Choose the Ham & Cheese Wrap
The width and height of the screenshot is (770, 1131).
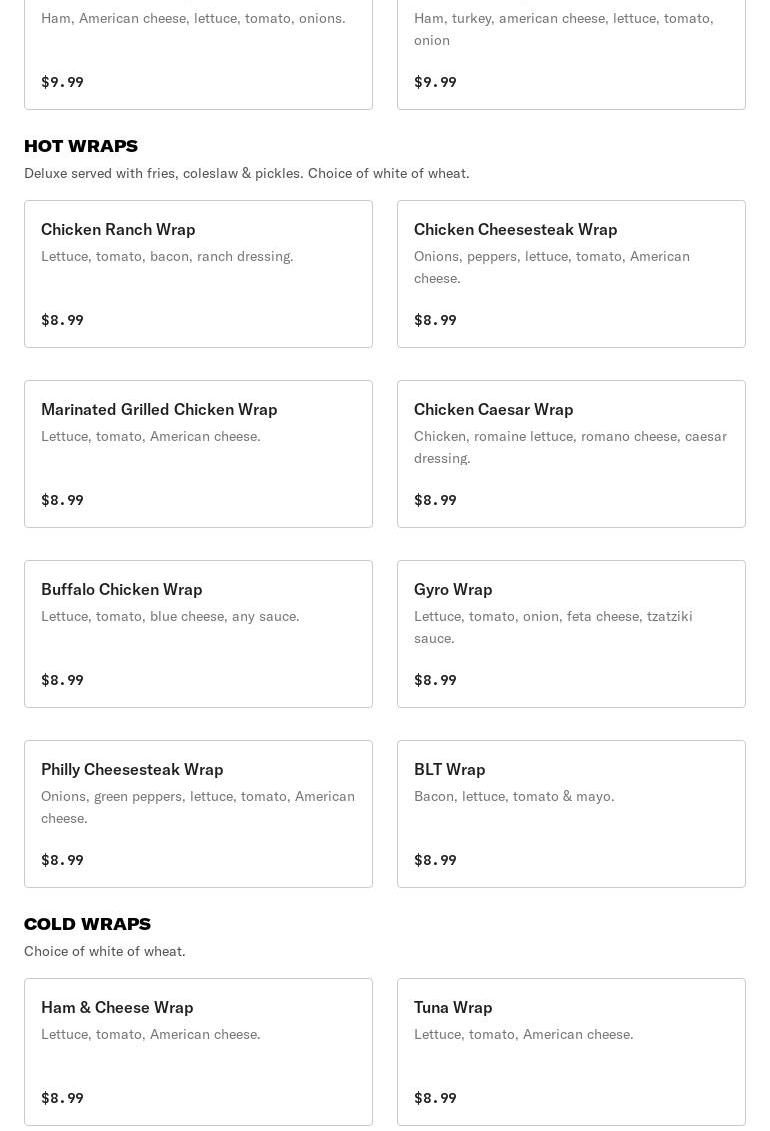[x=198, y=1051]
